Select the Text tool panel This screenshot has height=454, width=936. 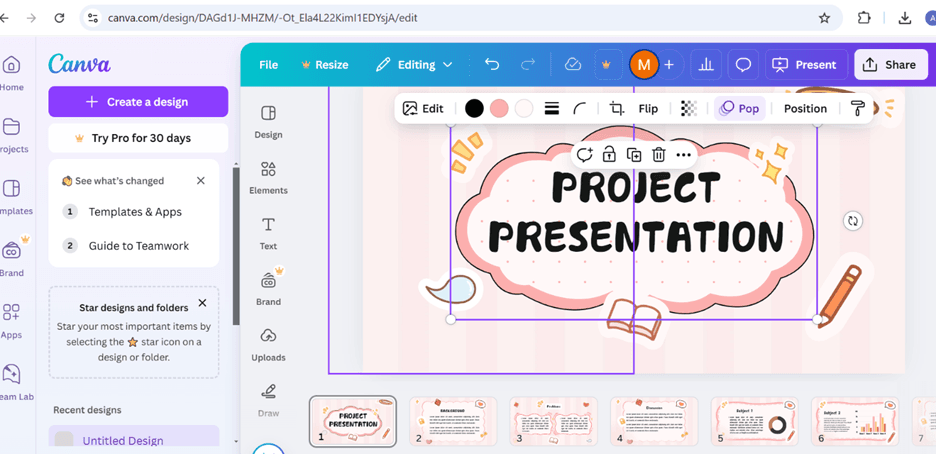(x=268, y=233)
